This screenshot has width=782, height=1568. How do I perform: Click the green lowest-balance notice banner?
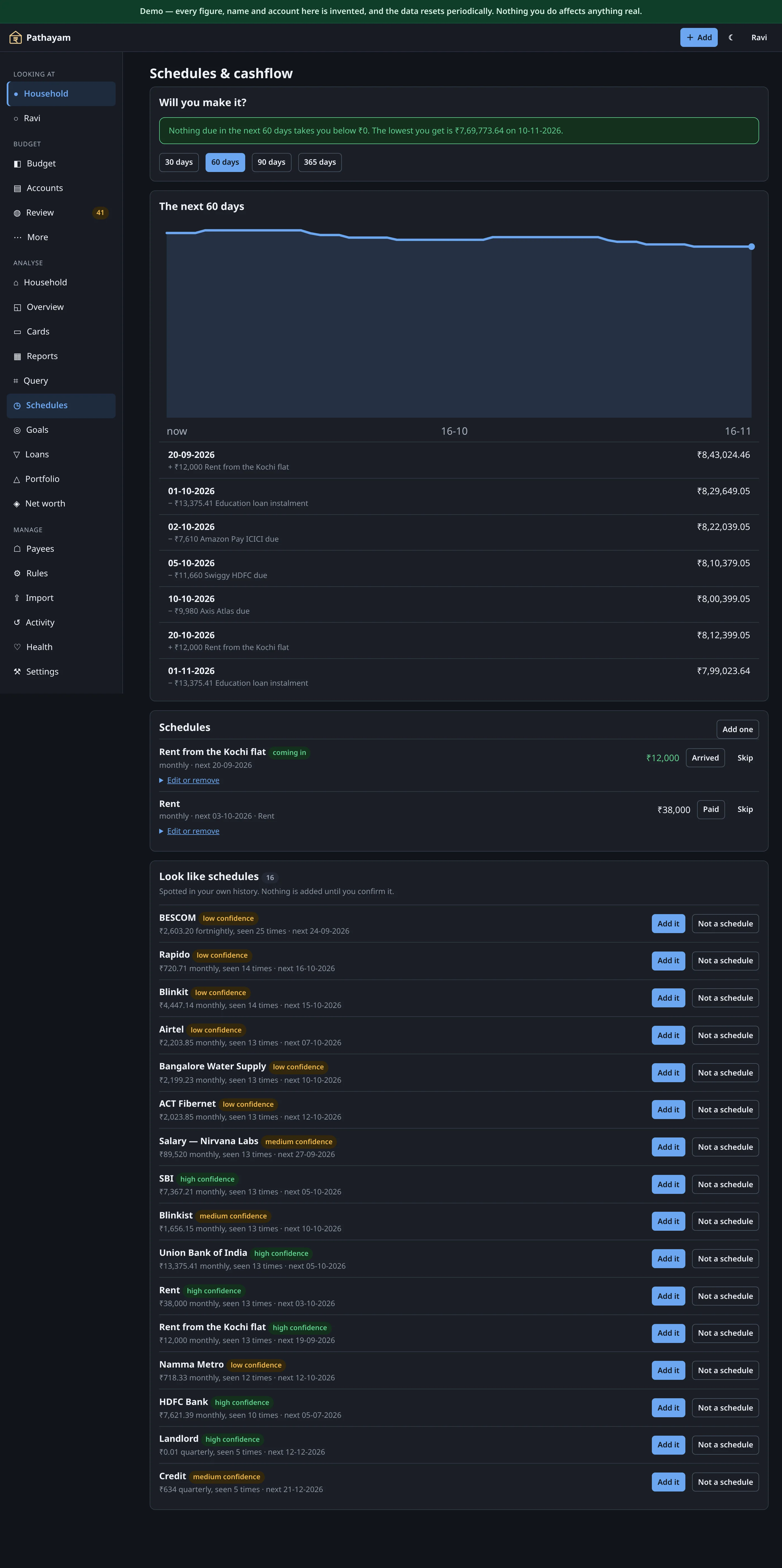click(459, 131)
